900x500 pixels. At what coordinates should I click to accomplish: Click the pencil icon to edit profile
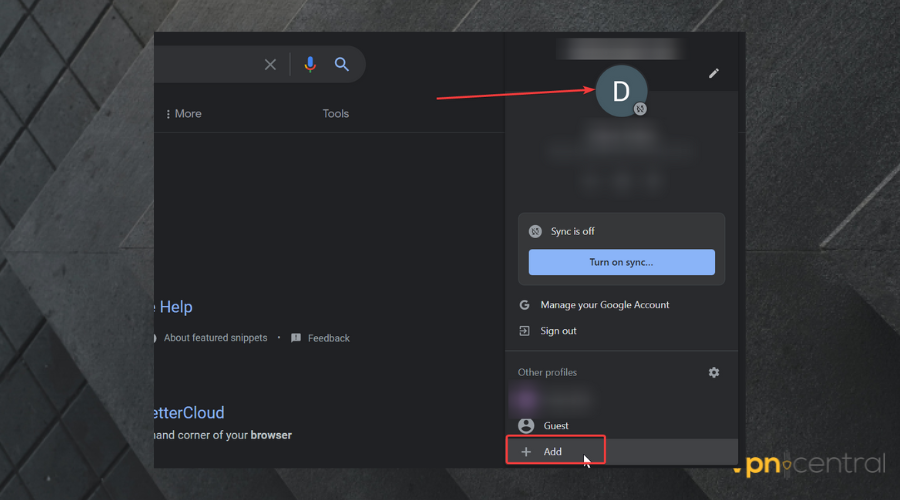(713, 73)
